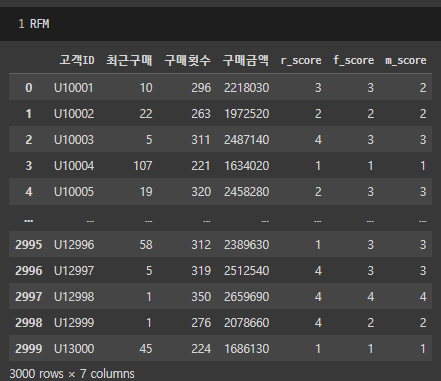This screenshot has width=441, height=381.
Task: Click recency value 22
Action: 146,114
